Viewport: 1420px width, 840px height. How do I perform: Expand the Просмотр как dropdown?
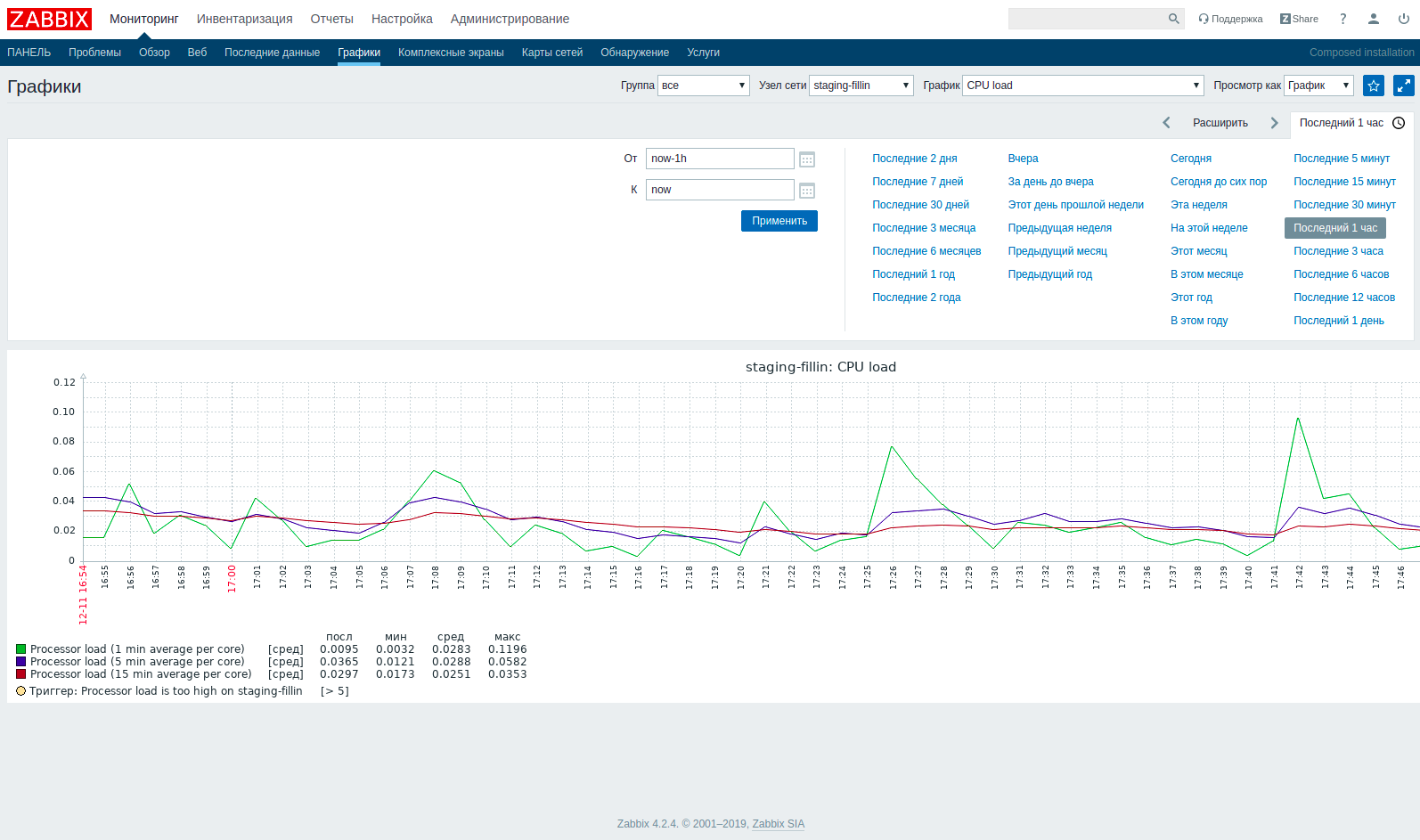[x=1318, y=86]
